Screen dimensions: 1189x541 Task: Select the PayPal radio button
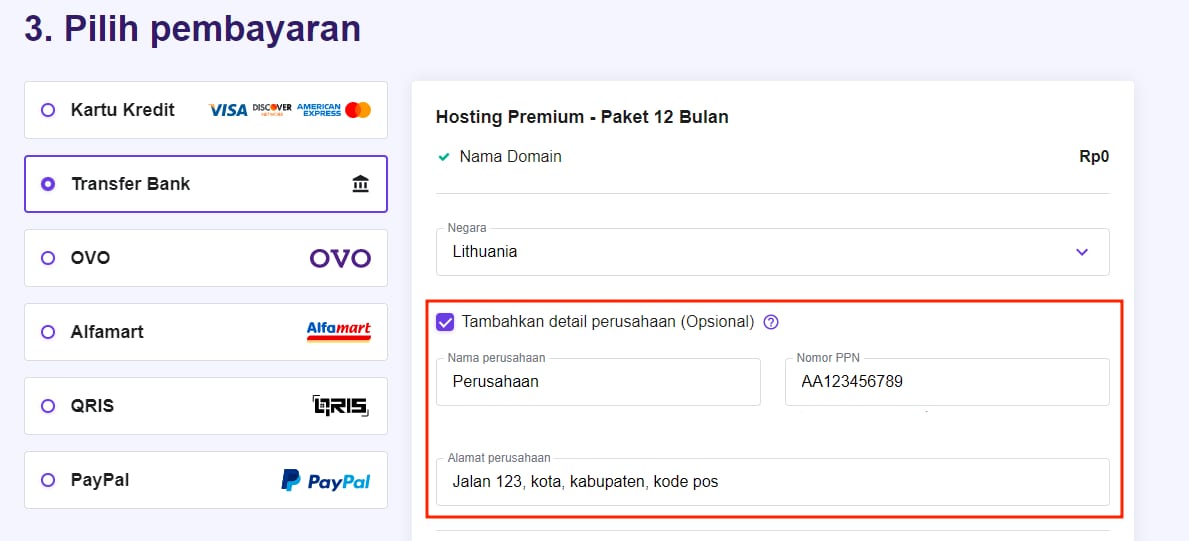click(48, 480)
